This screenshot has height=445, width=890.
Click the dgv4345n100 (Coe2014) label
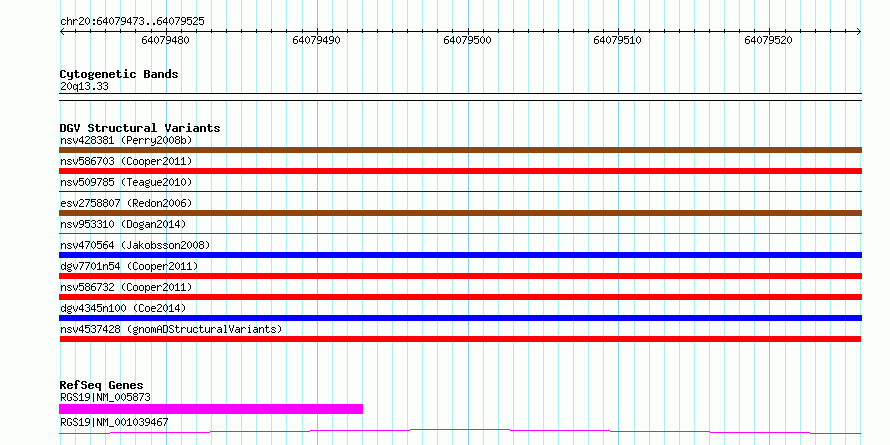point(123,308)
